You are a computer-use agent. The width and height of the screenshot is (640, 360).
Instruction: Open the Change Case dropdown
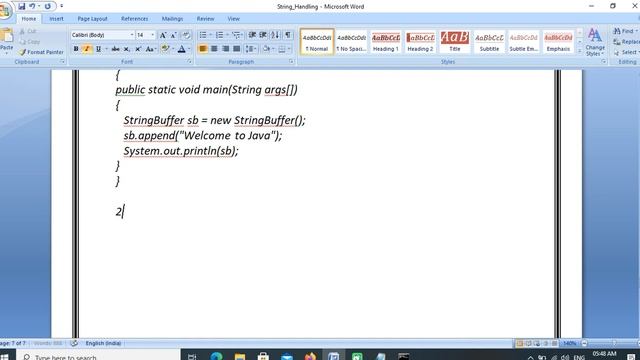click(x=151, y=49)
